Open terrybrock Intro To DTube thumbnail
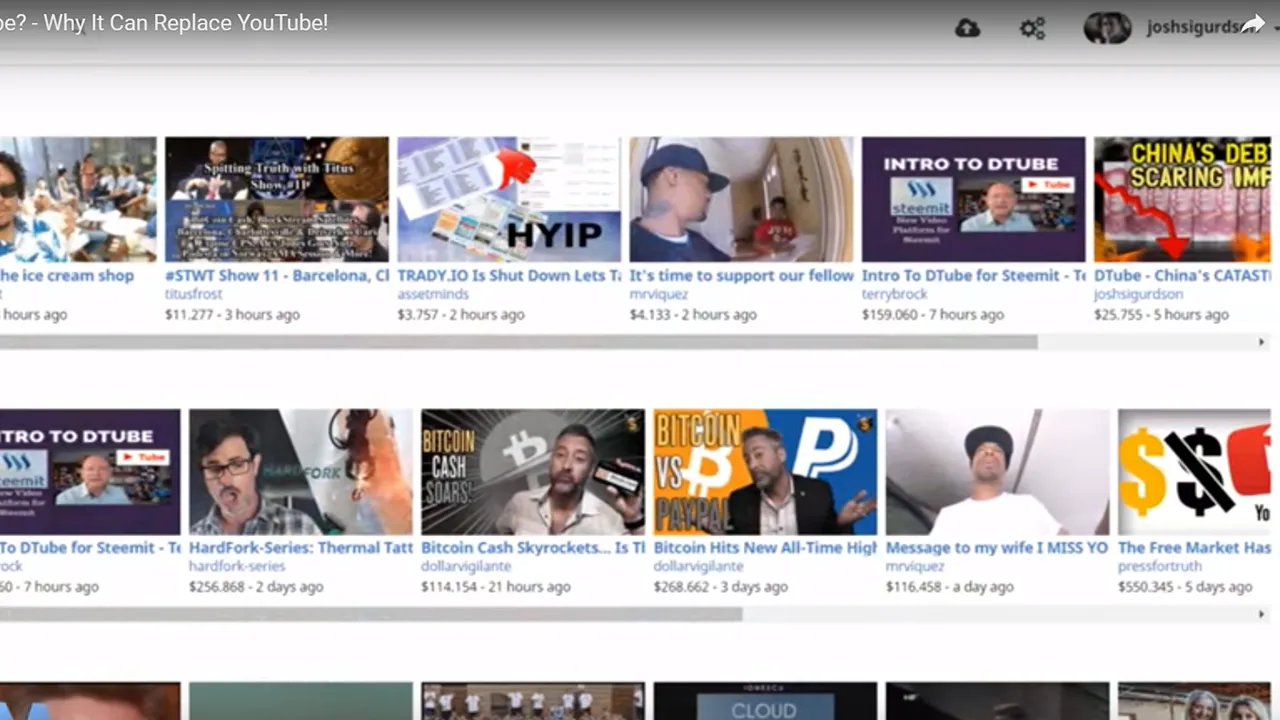 (973, 199)
